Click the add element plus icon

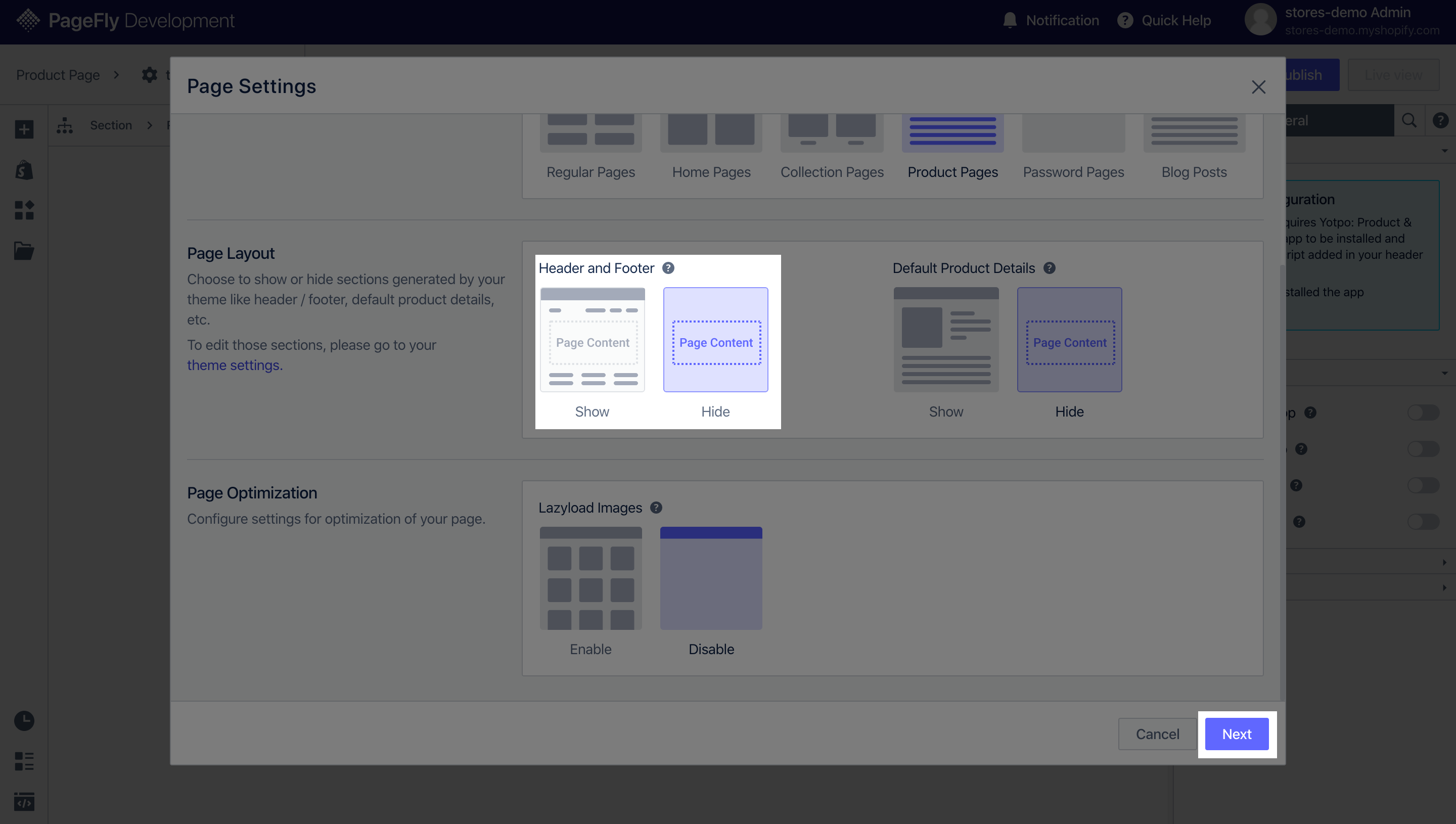point(24,129)
